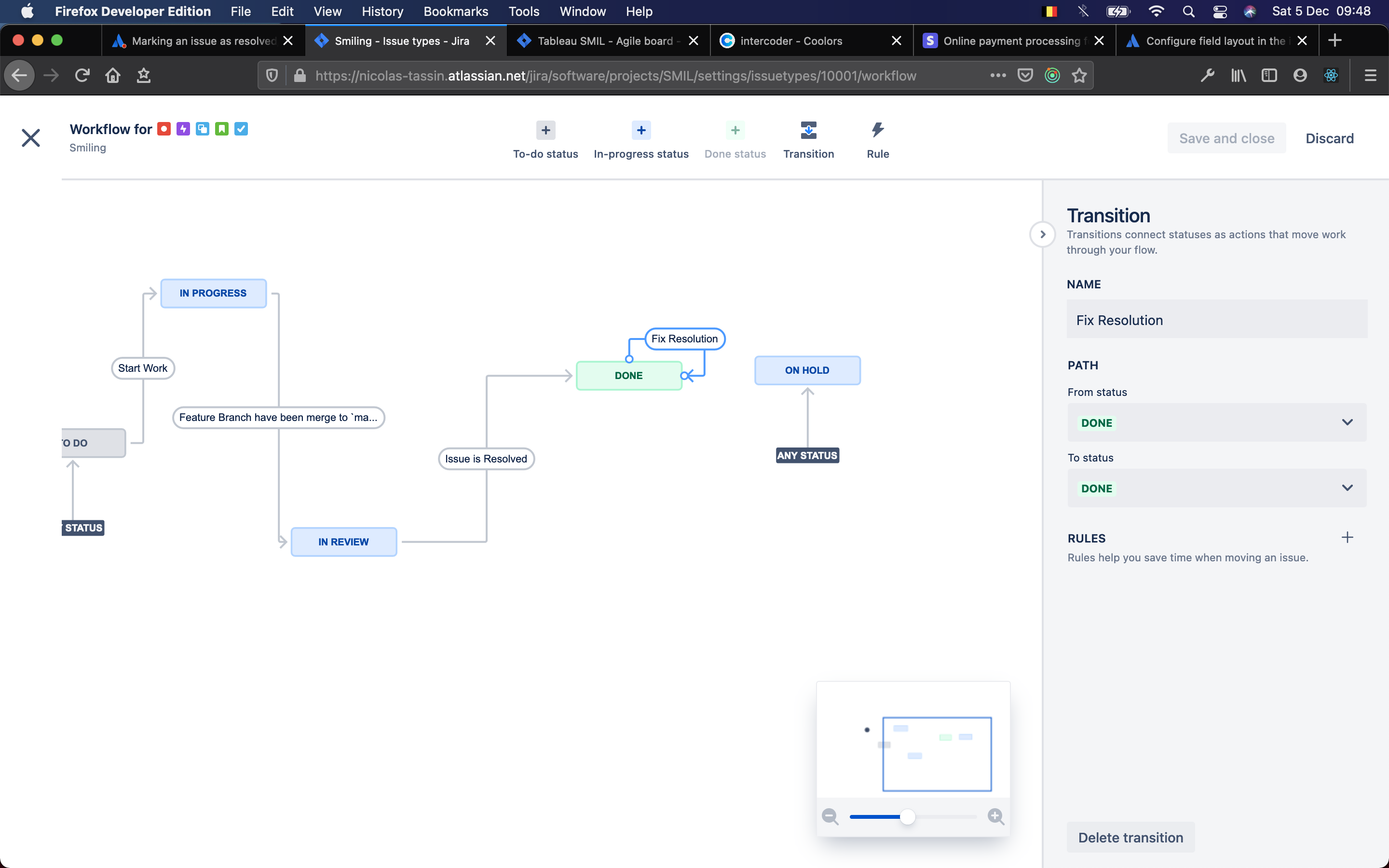Viewport: 1389px width, 868px height.
Task: Click Discard button
Action: point(1329,138)
